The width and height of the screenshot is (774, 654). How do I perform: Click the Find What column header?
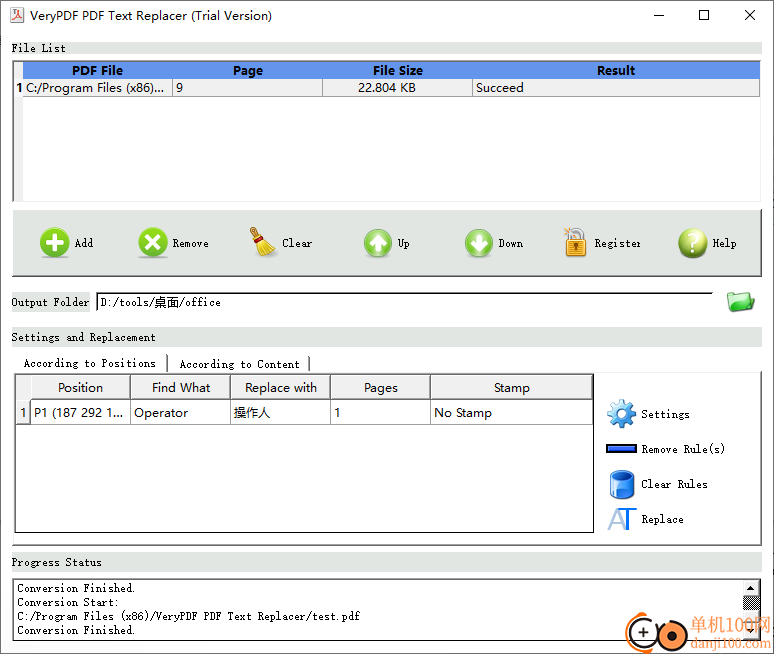click(x=180, y=387)
